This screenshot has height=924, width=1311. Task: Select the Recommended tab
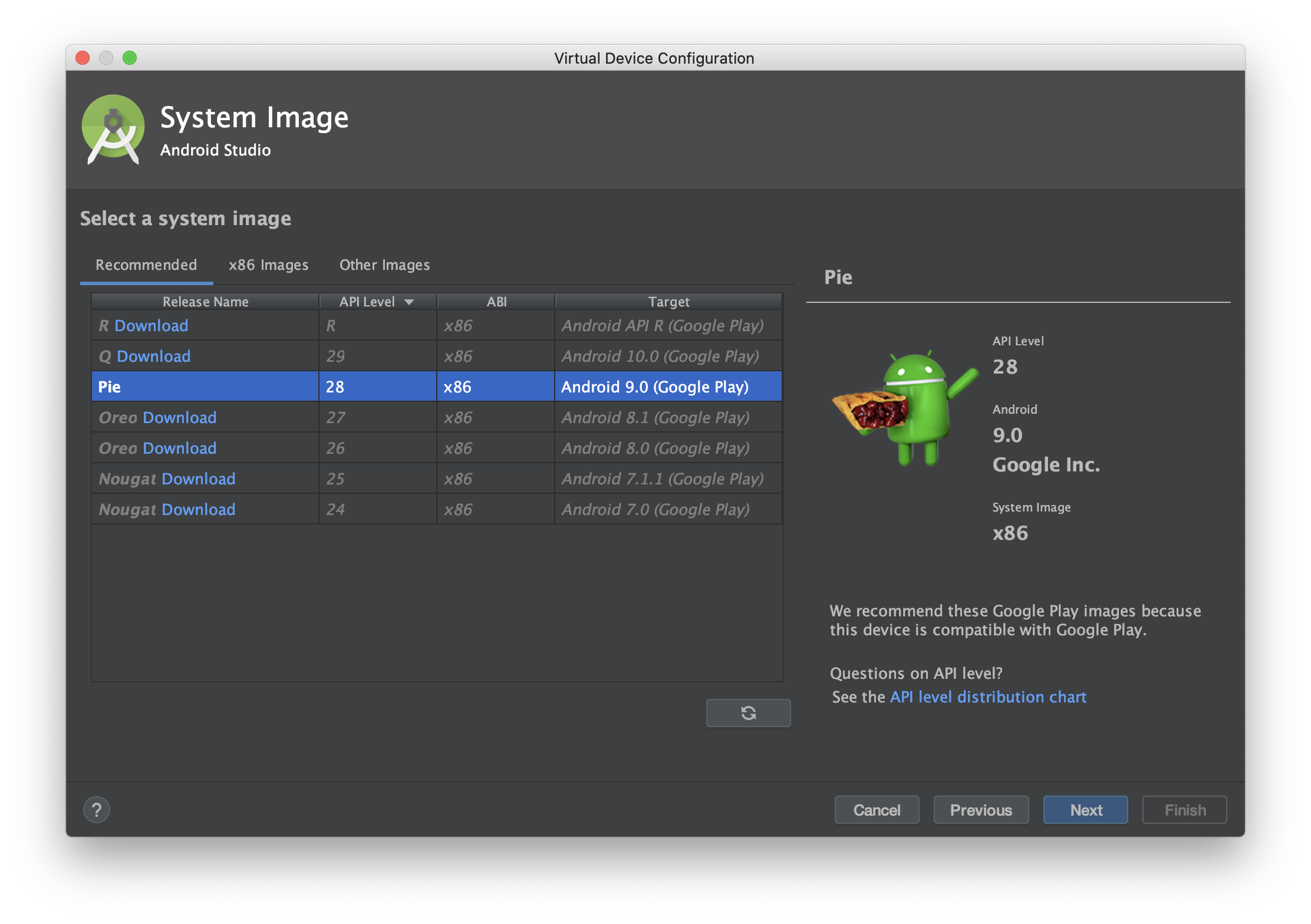point(146,265)
